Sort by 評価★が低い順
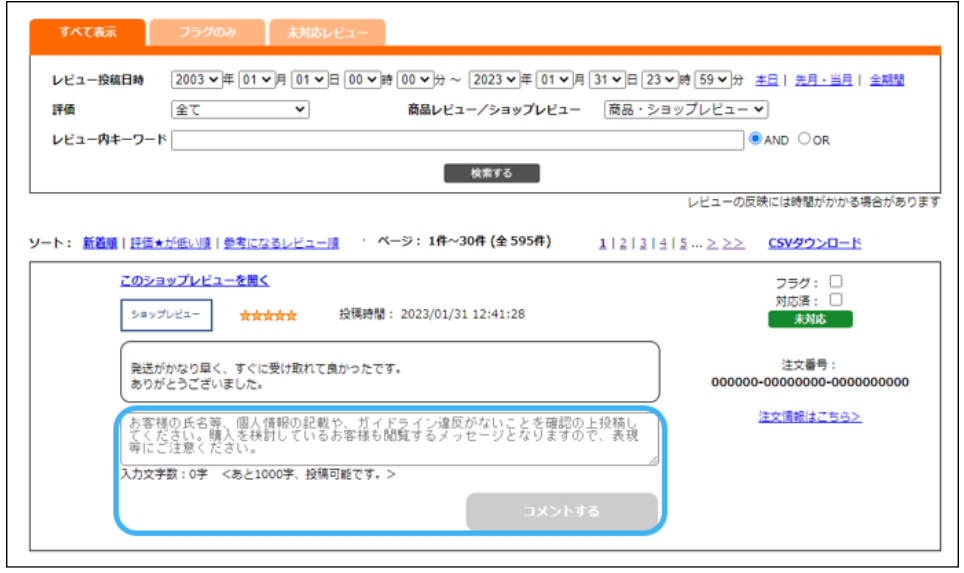Viewport: 964px width, 573px height. click(170, 243)
